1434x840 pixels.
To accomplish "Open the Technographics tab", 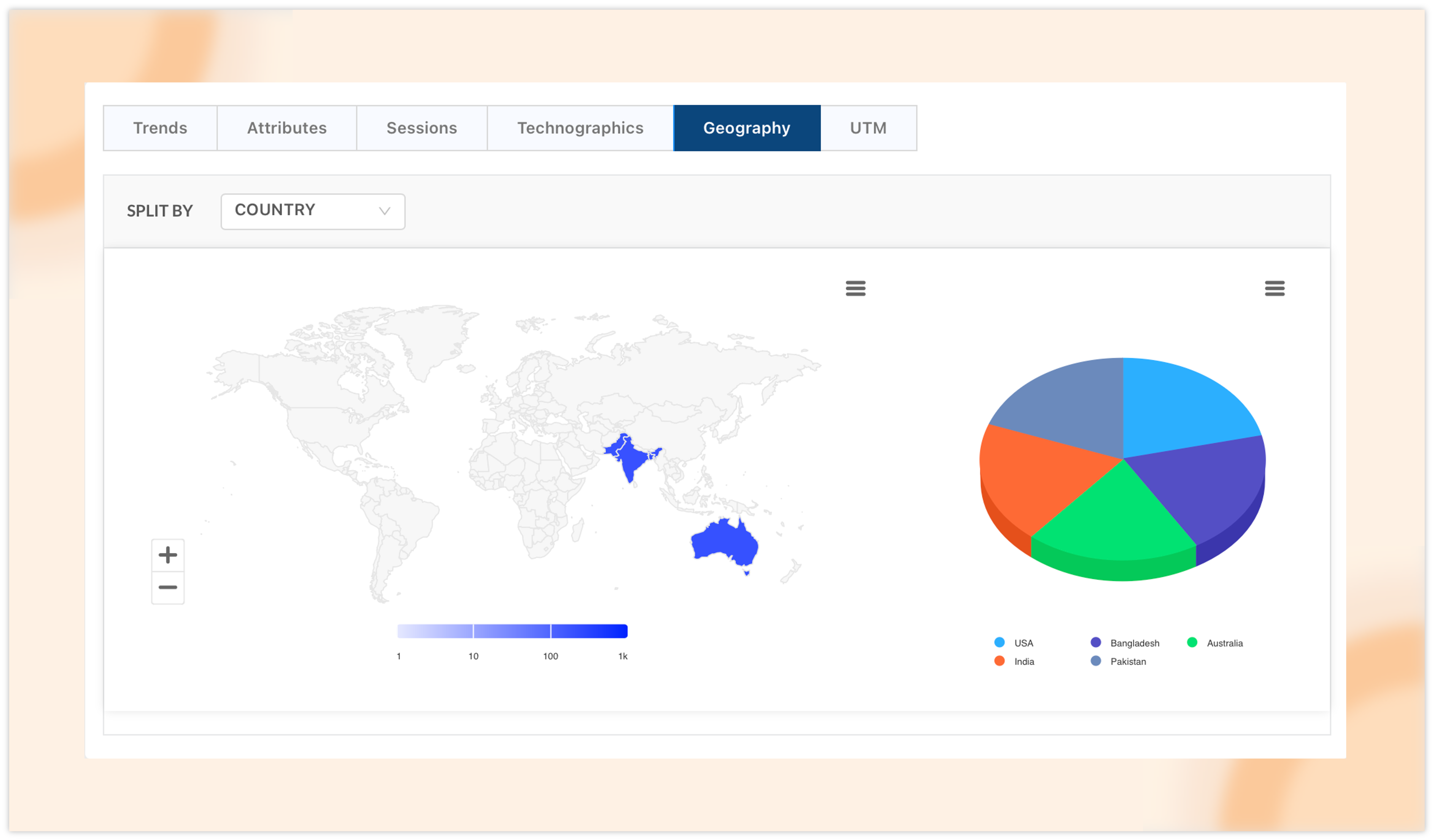I will point(580,128).
